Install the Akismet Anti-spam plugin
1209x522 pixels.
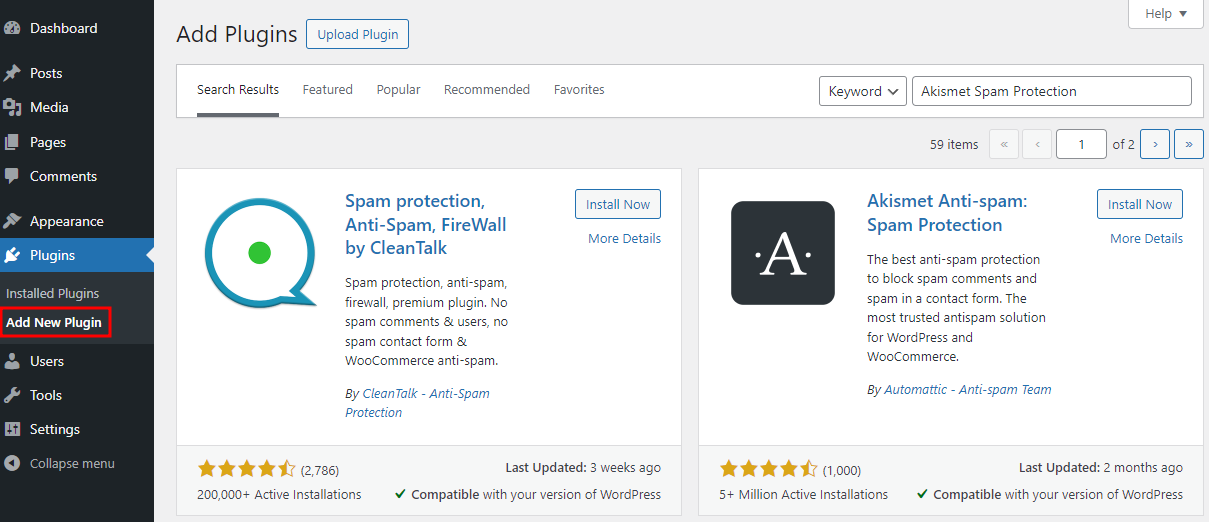click(x=1139, y=204)
